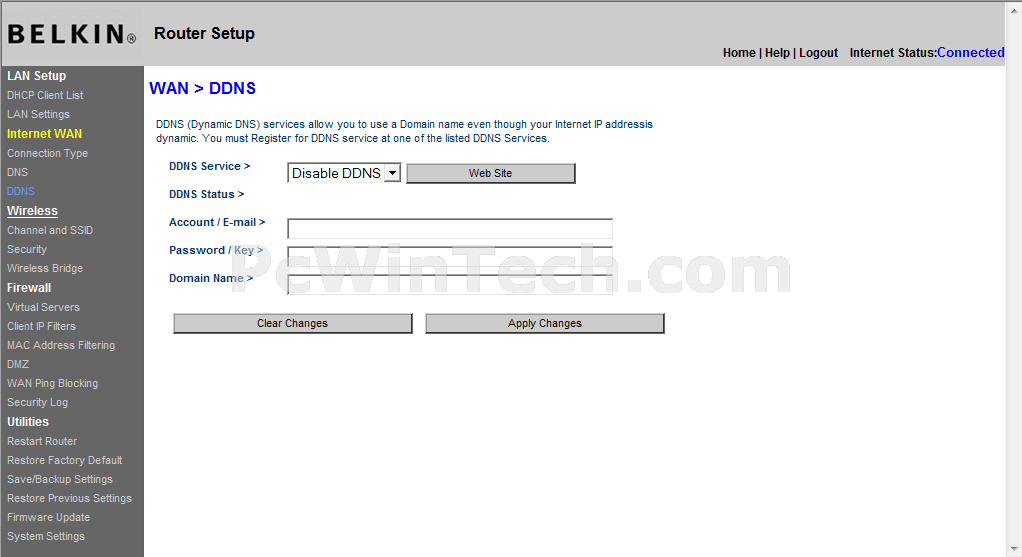Open System Settings page

[x=46, y=536]
